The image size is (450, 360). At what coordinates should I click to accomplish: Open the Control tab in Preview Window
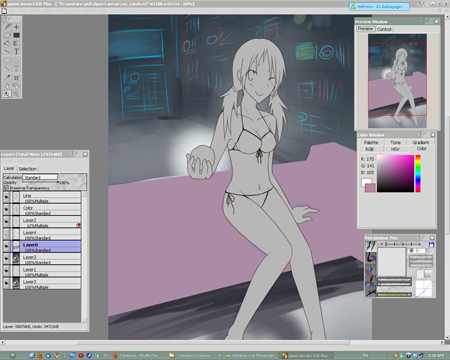coord(384,29)
